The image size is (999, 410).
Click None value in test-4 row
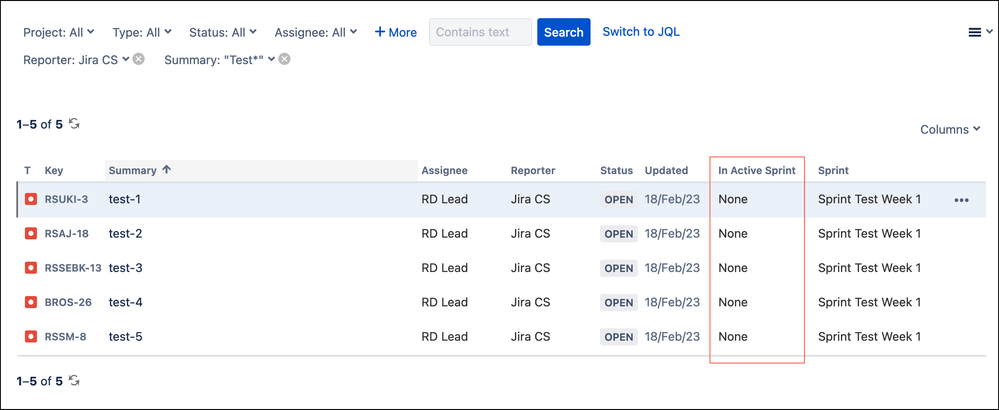tap(733, 302)
